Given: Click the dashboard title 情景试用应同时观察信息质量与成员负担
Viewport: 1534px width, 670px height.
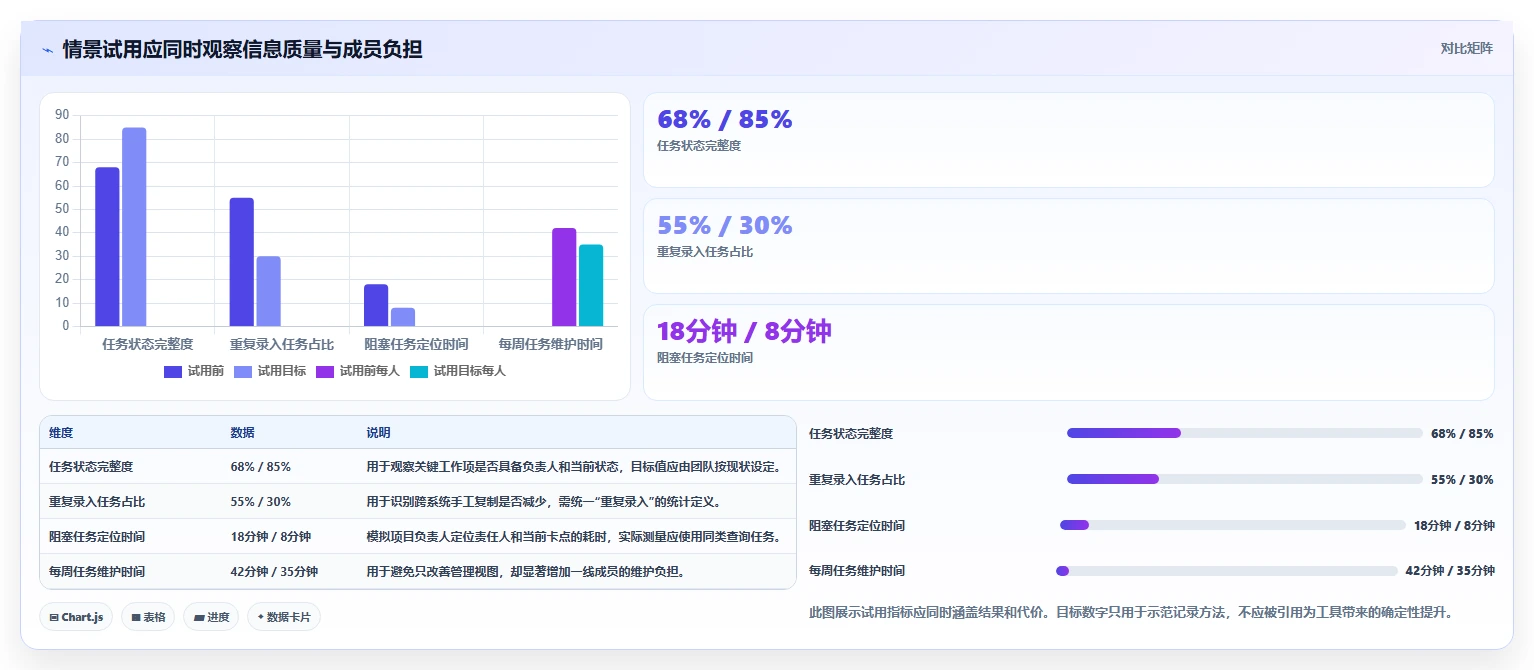Looking at the screenshot, I should (x=242, y=49).
